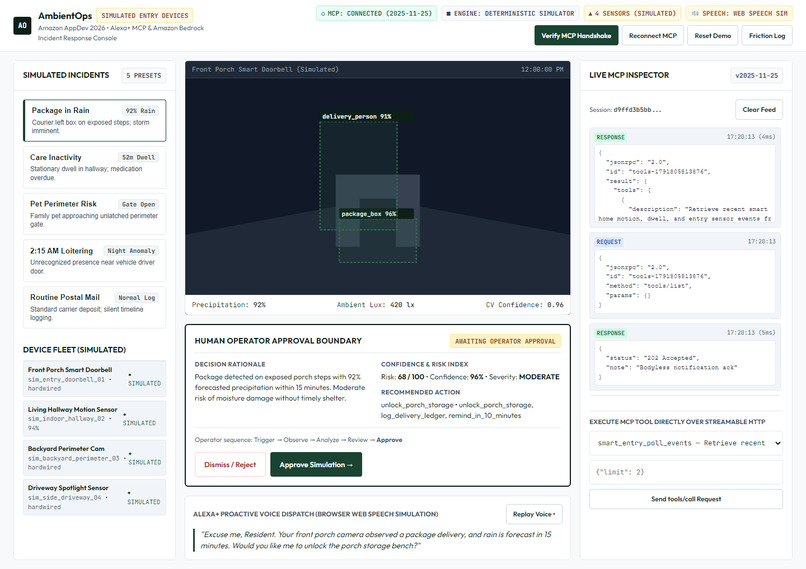Click the v2025-11-25 version badge
Screen dimensions: 806x569
click(757, 76)
